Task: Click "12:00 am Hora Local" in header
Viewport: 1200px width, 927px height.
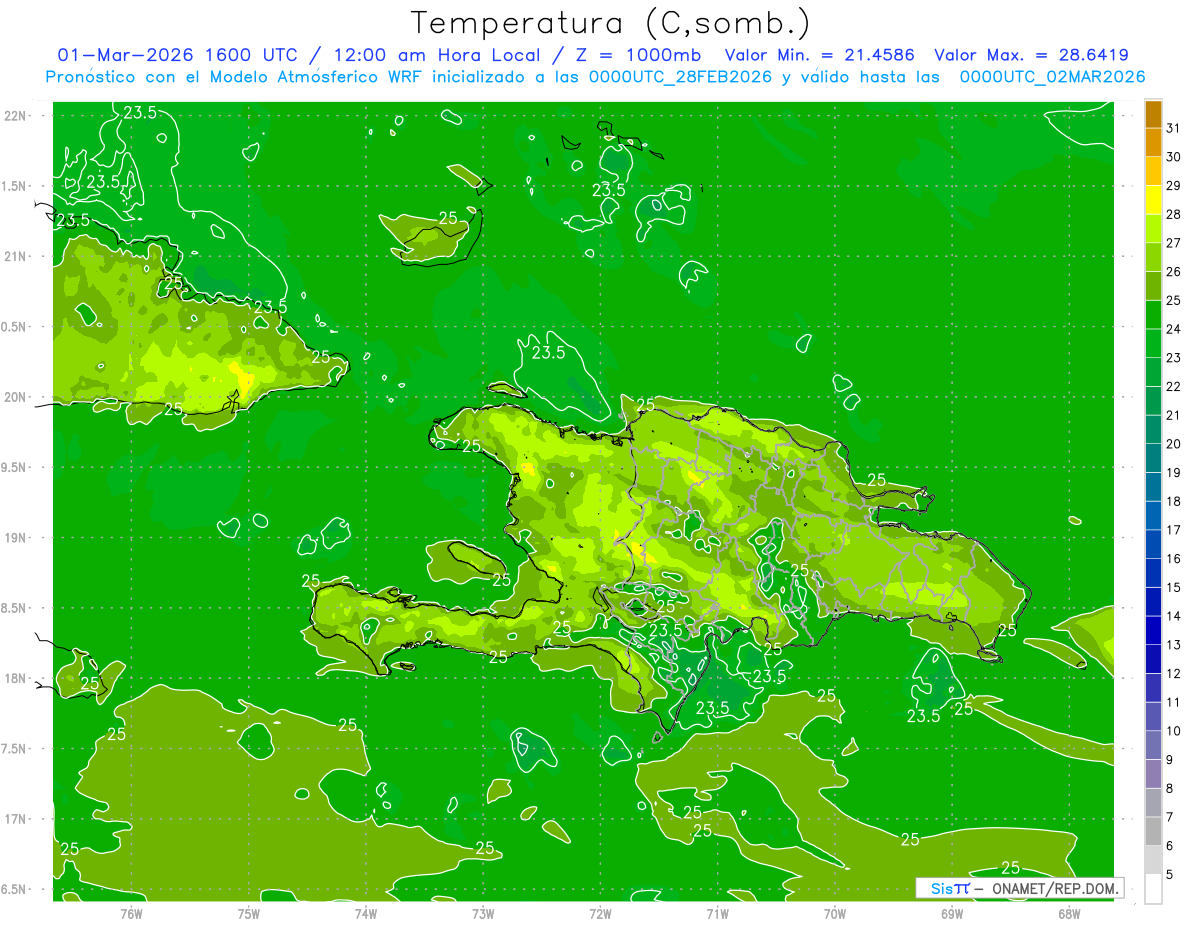Action: point(437,55)
